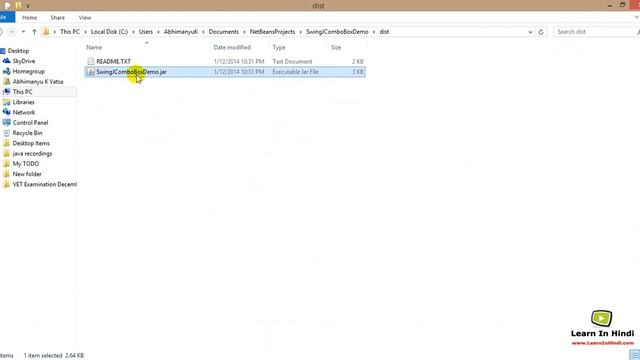Sort files by Date modified column
This screenshot has width=640, height=360.
[232, 47]
